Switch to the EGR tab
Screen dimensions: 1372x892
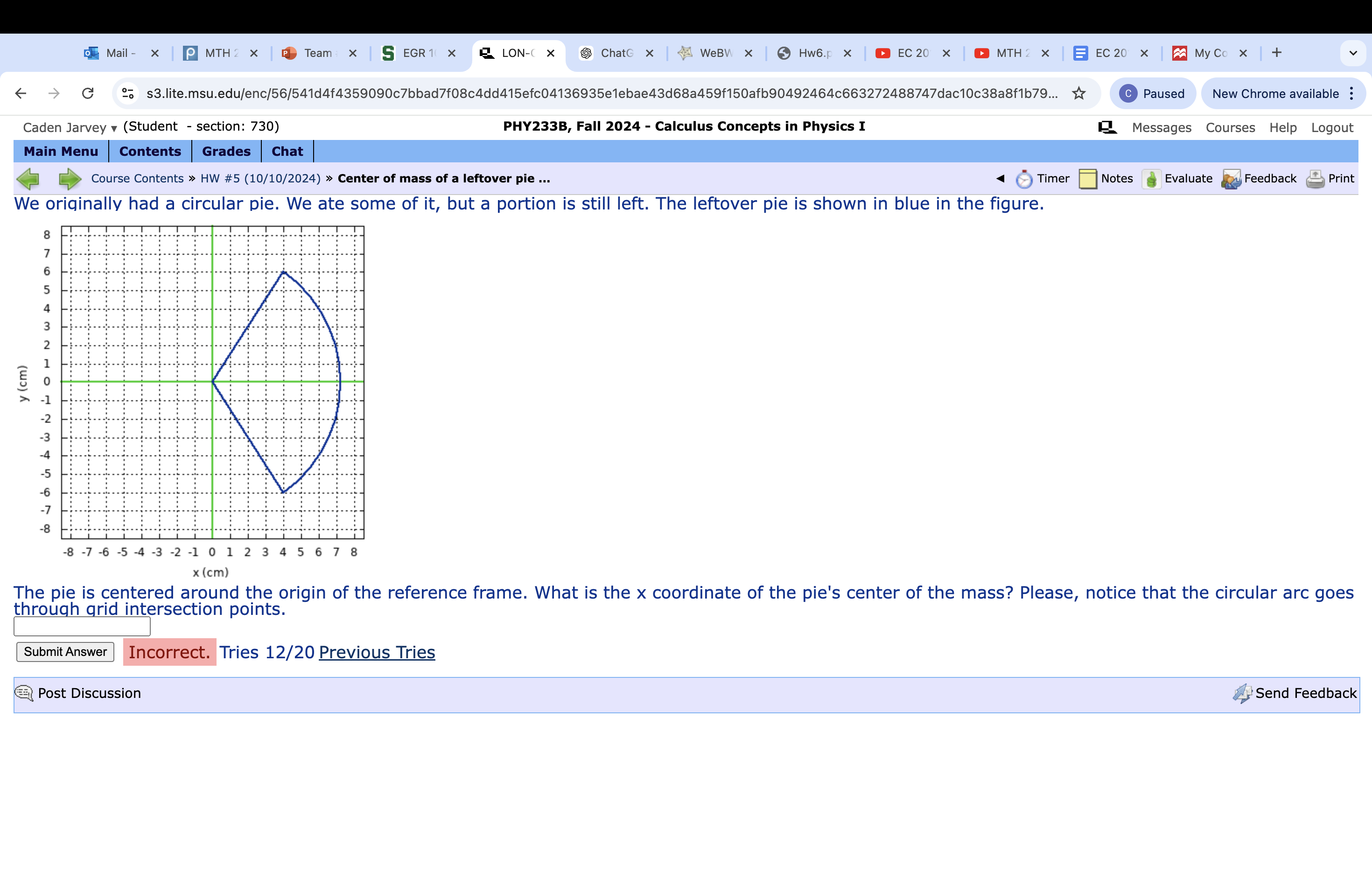pyautogui.click(x=408, y=53)
